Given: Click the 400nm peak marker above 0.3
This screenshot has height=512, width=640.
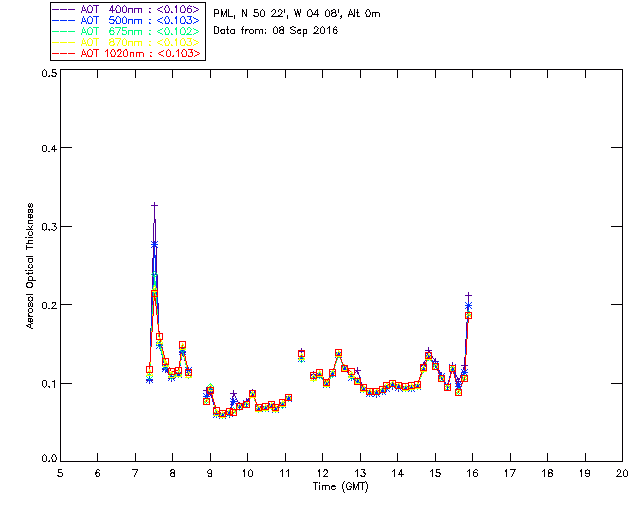Looking at the screenshot, I should point(154,205).
